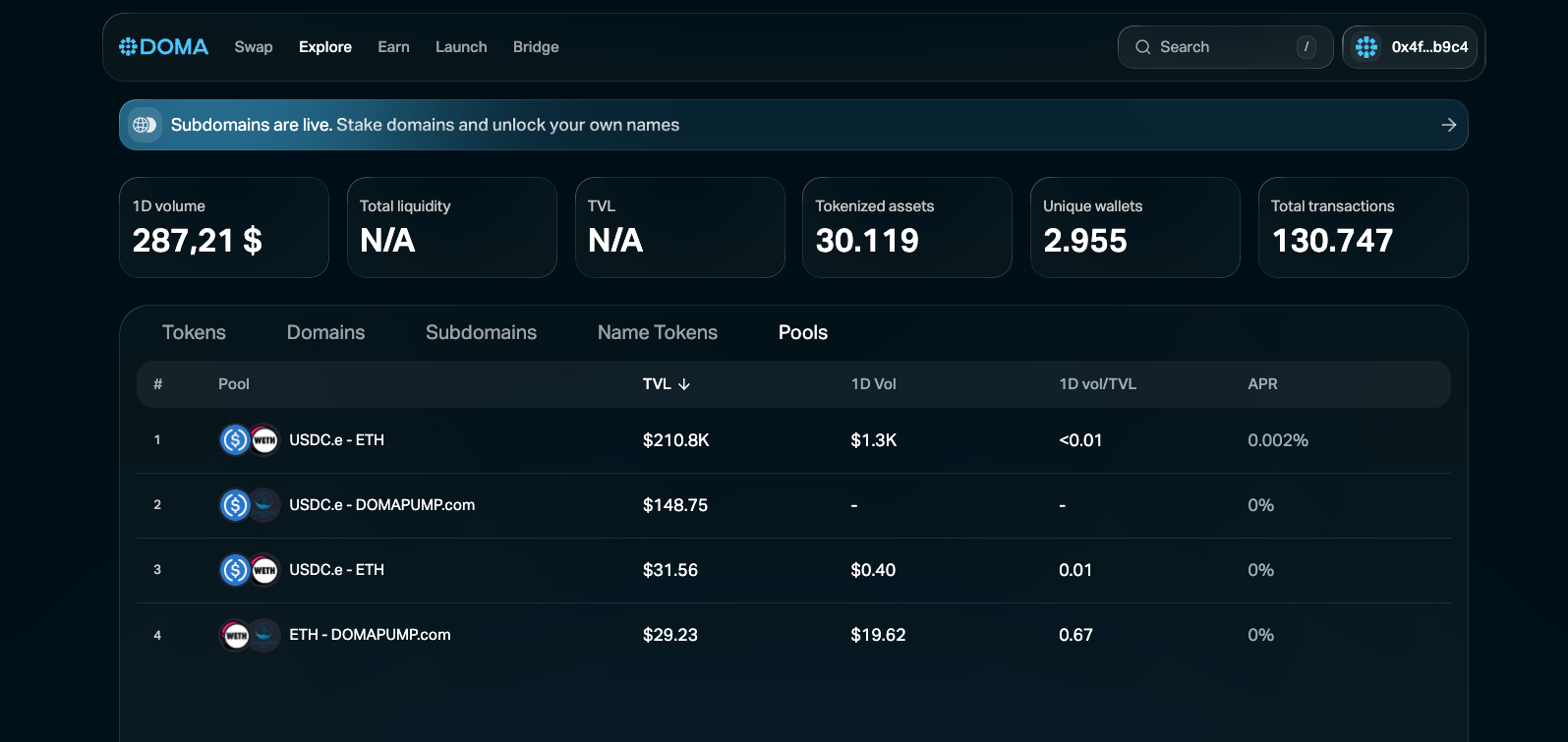Click the arrow at the banner's right end
This screenshot has width=1568, height=742.
click(x=1448, y=125)
